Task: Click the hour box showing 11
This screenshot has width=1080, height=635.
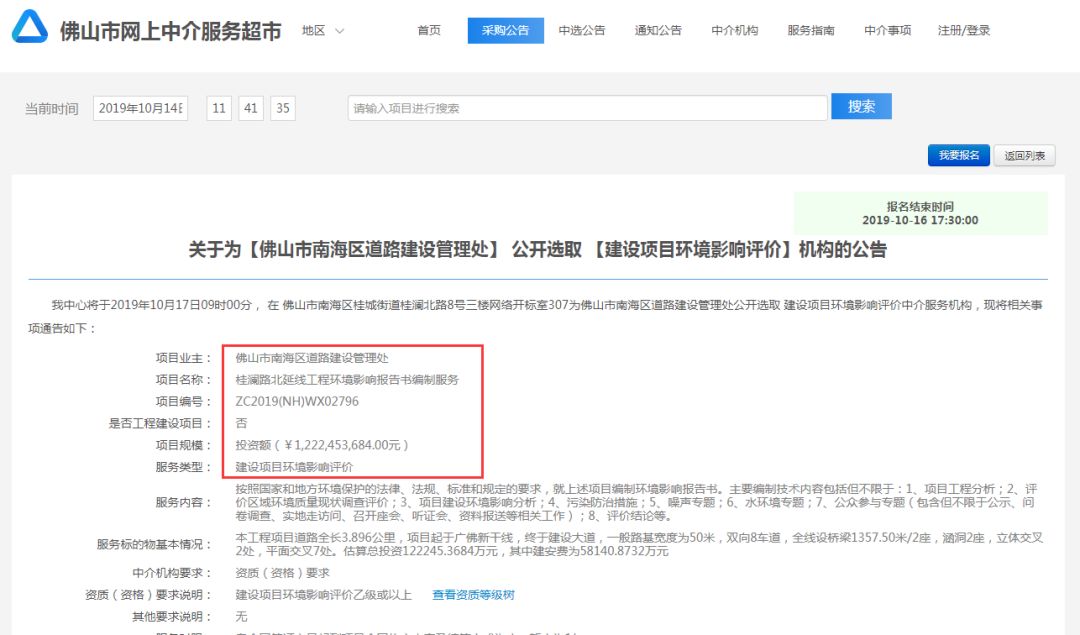Action: pyautogui.click(x=219, y=108)
